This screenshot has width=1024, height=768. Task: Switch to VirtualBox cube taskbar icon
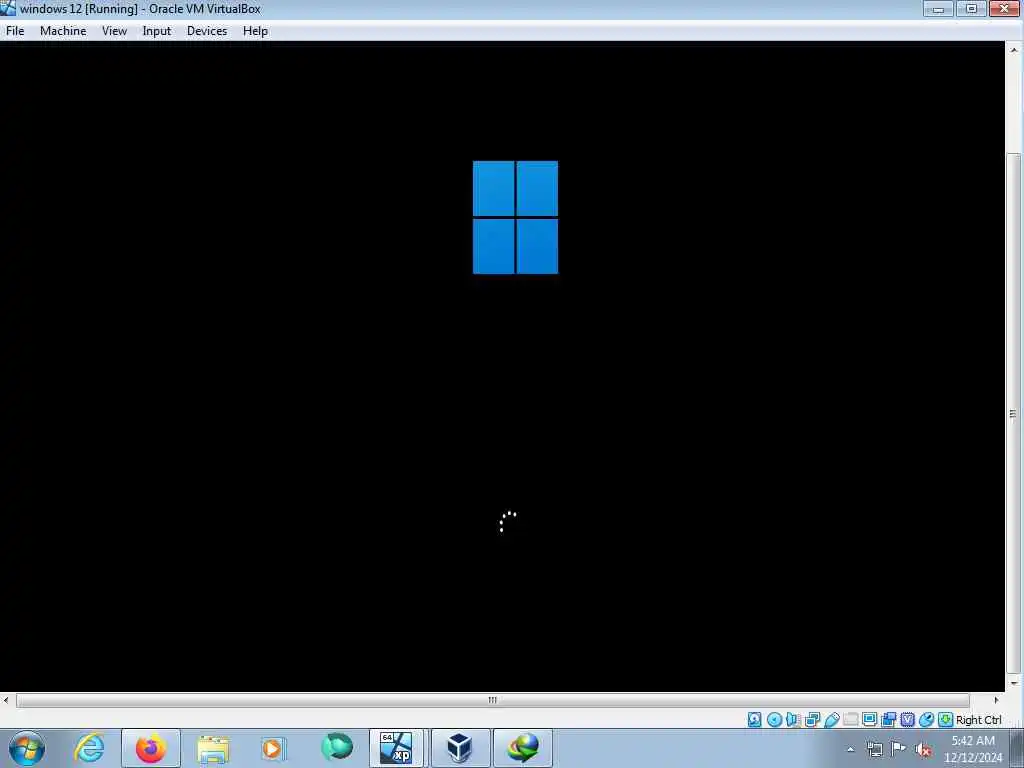[460, 748]
